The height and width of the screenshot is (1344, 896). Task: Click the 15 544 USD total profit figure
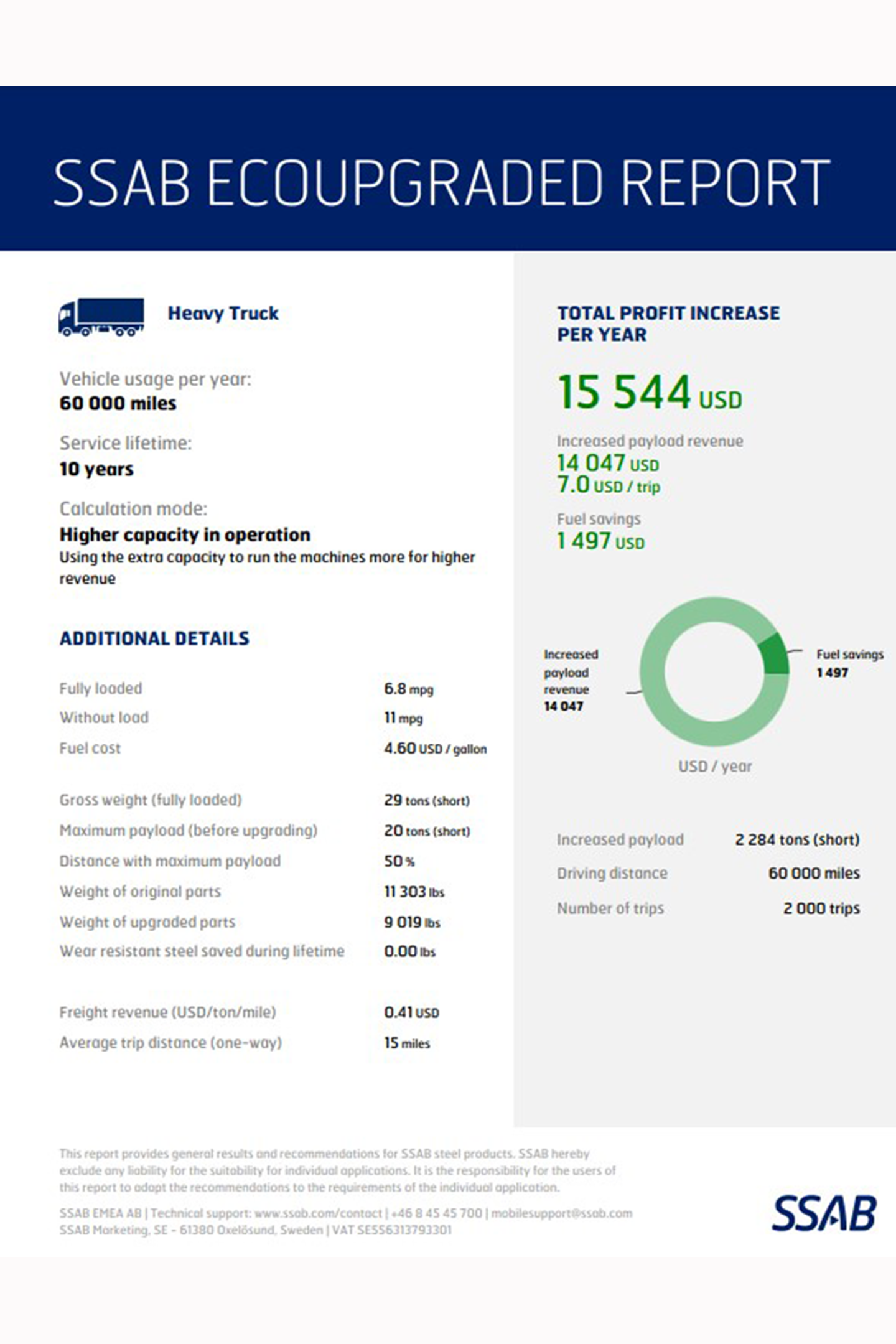click(x=650, y=392)
